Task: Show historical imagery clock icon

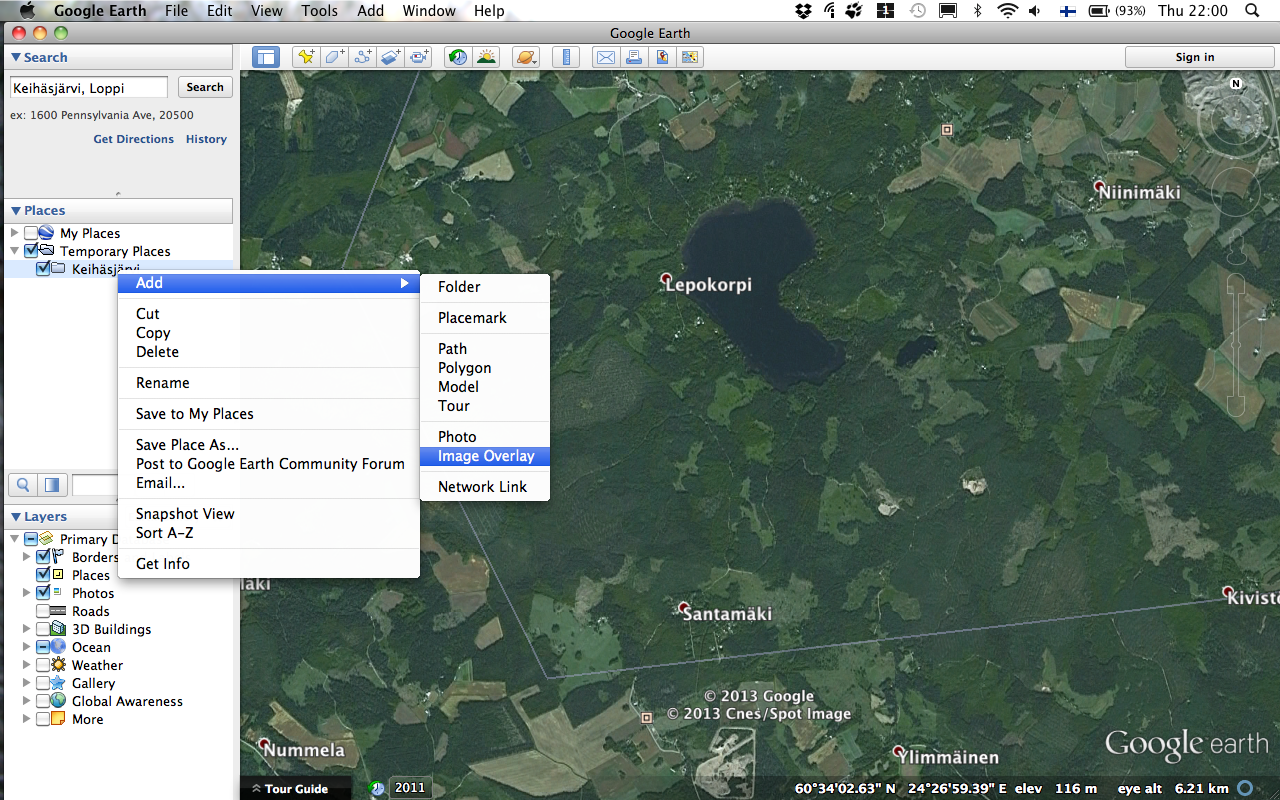Action: [x=458, y=57]
